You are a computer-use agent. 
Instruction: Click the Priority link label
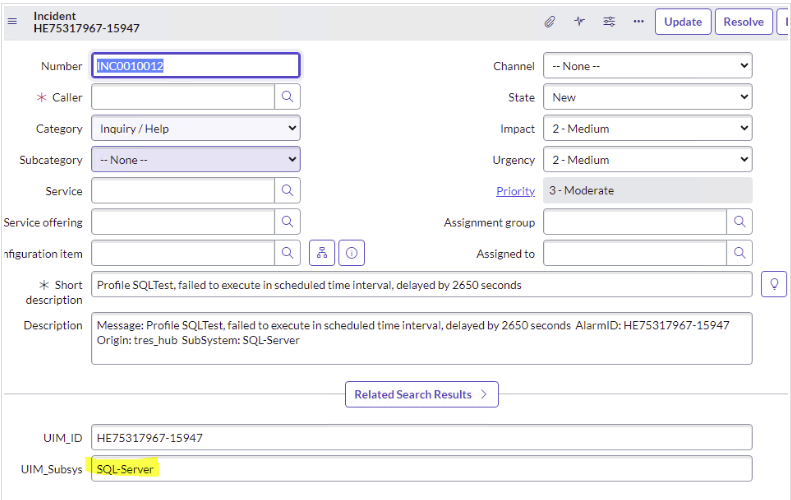click(515, 190)
